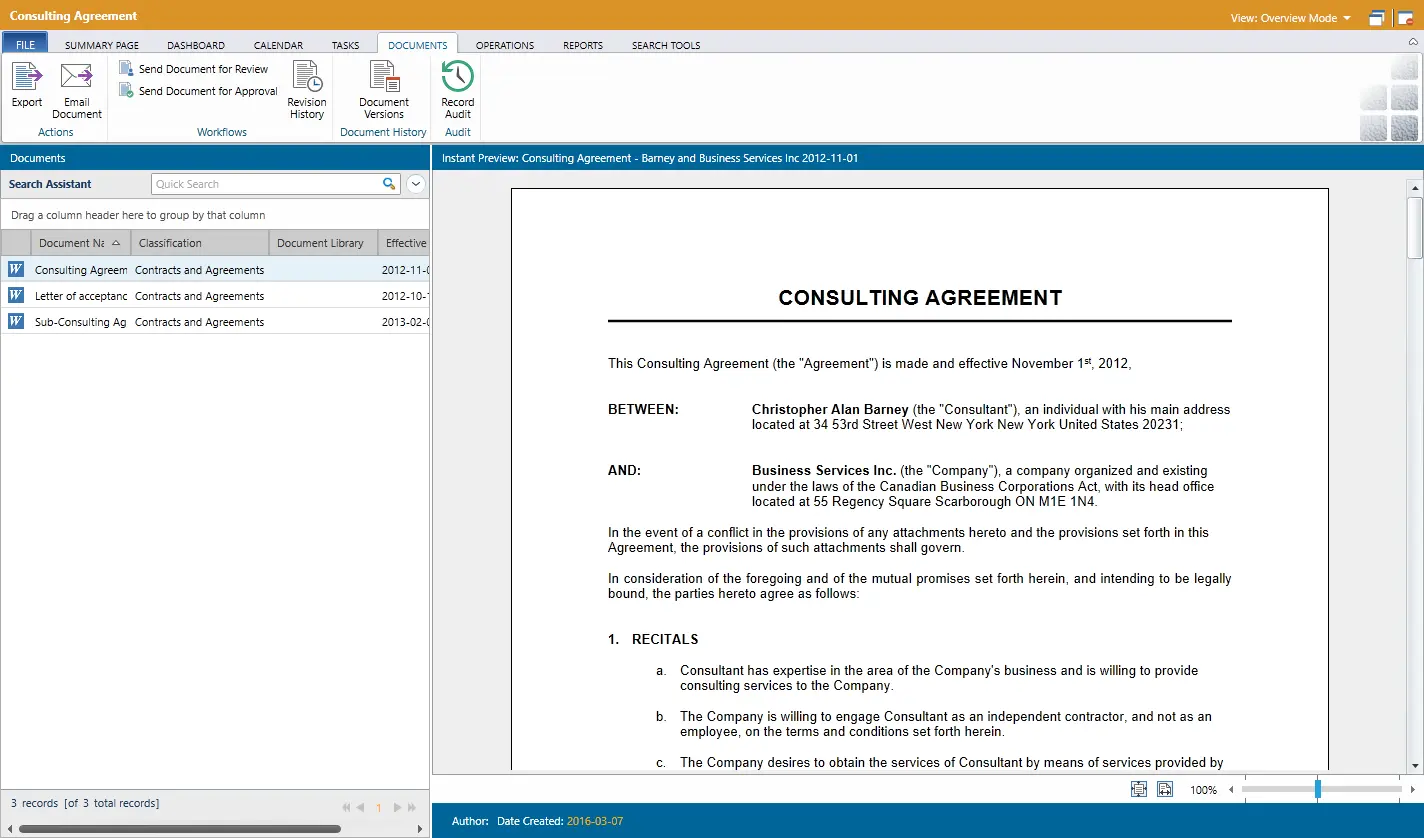Click Send Document for Approval
Viewport: 1424px width, 838px height.
(x=207, y=91)
